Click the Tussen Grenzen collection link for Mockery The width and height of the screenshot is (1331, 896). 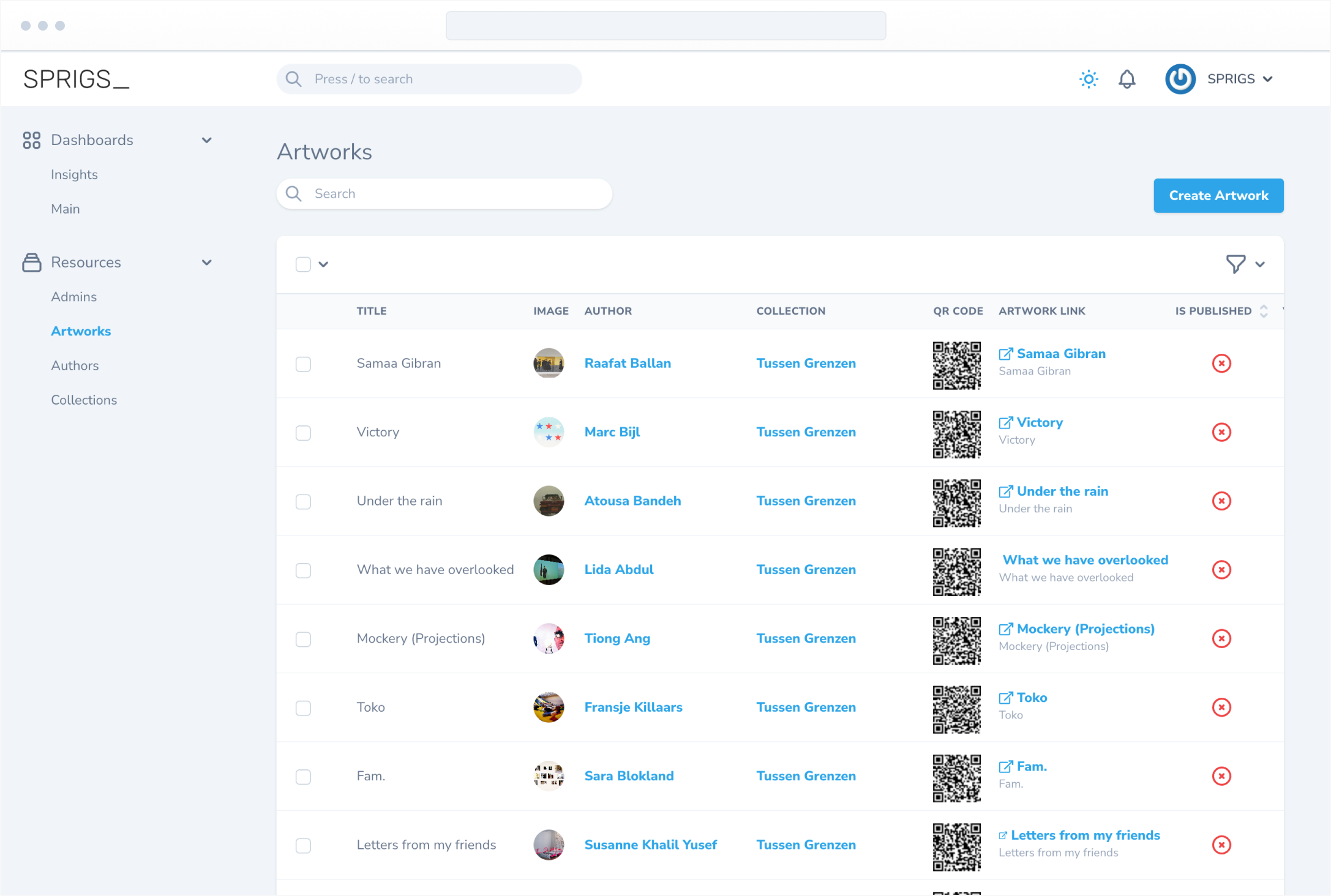click(x=805, y=638)
